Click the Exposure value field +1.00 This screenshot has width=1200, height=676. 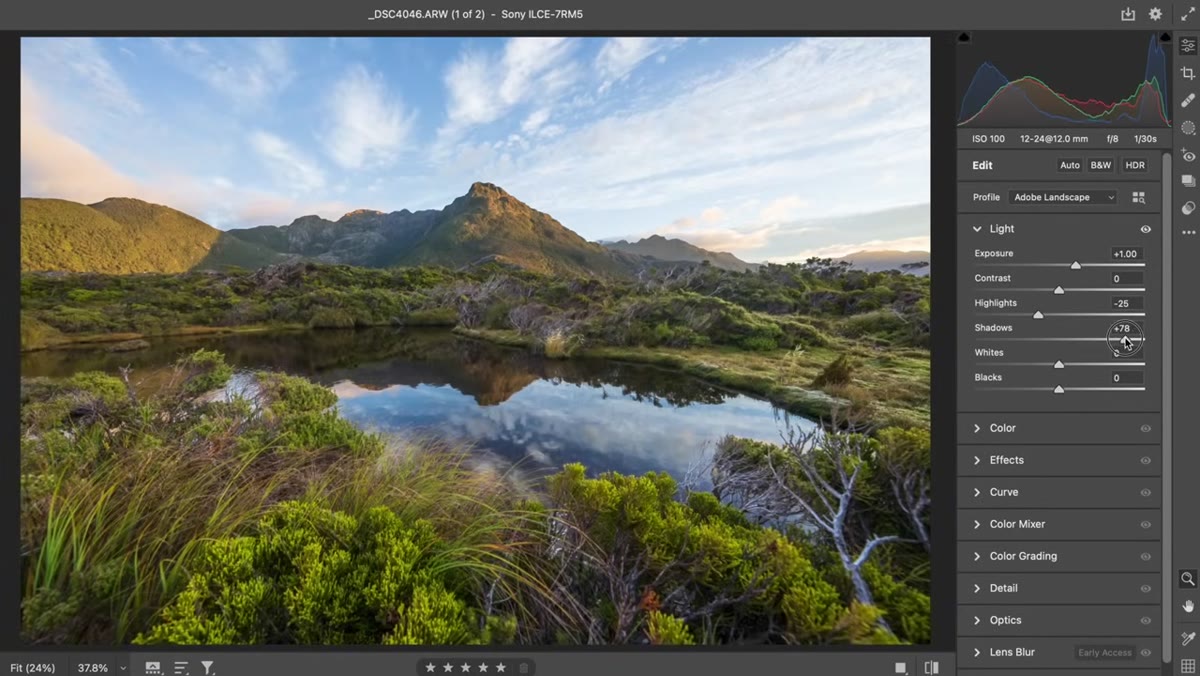(x=1125, y=254)
